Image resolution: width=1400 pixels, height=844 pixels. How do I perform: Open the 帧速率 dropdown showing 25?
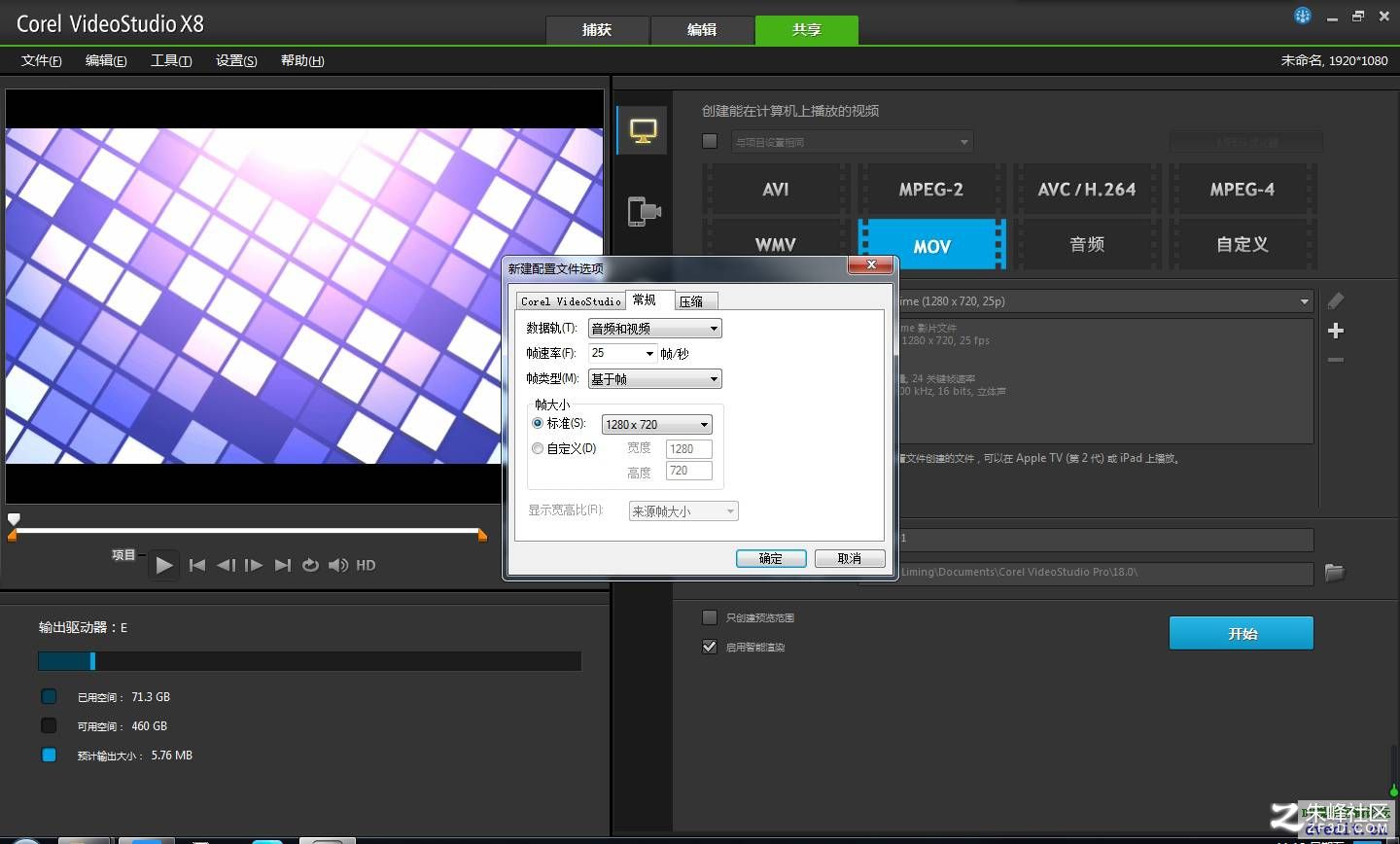click(x=622, y=353)
